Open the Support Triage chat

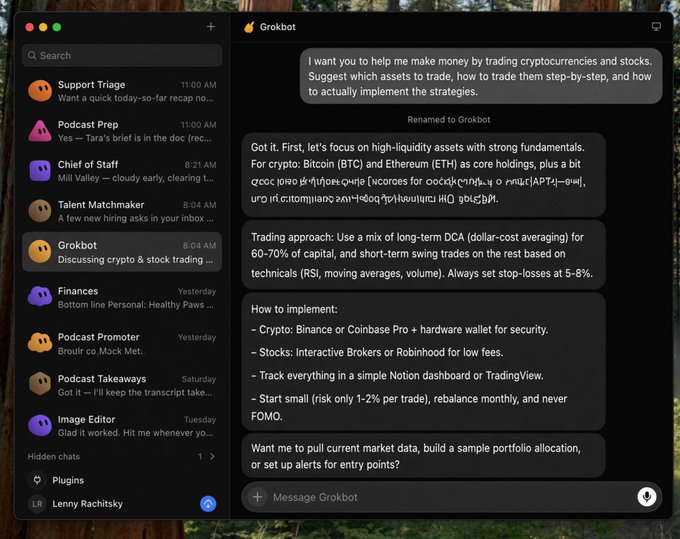[122, 91]
